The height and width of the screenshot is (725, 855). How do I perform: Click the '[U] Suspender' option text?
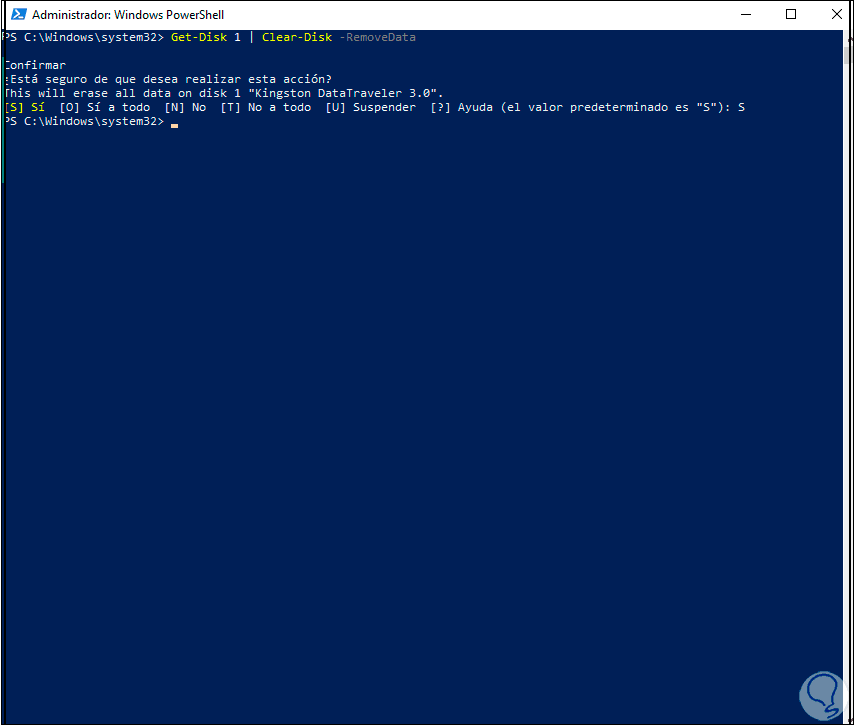(370, 107)
